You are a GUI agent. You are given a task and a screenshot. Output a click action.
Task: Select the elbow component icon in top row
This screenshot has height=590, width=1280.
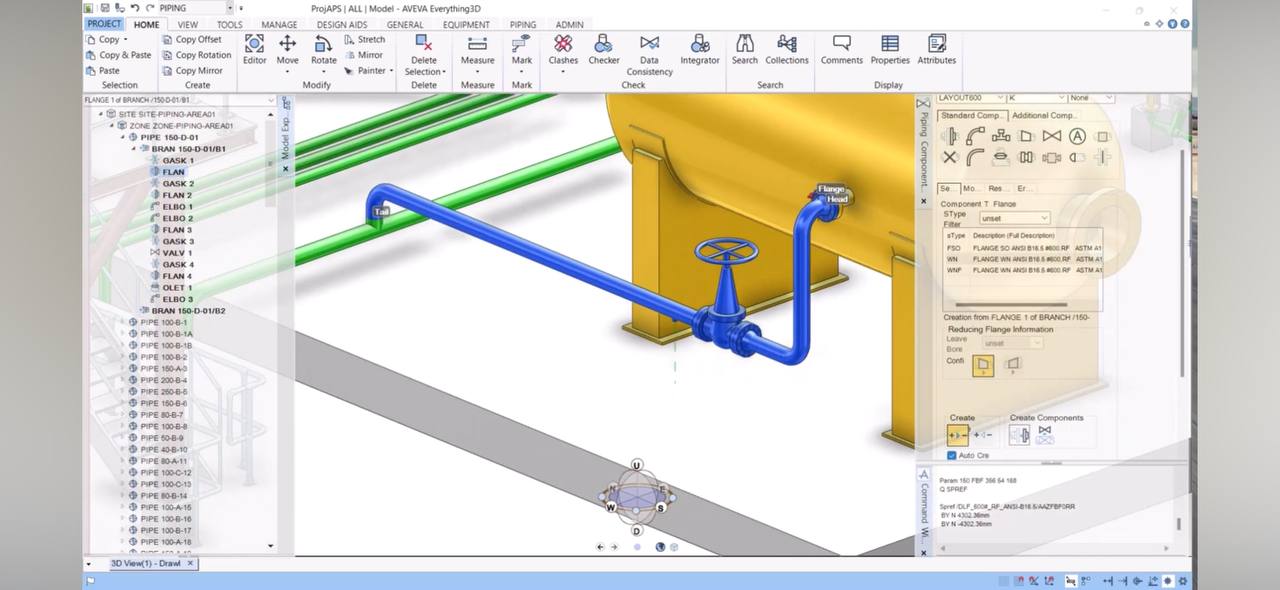coord(976,136)
